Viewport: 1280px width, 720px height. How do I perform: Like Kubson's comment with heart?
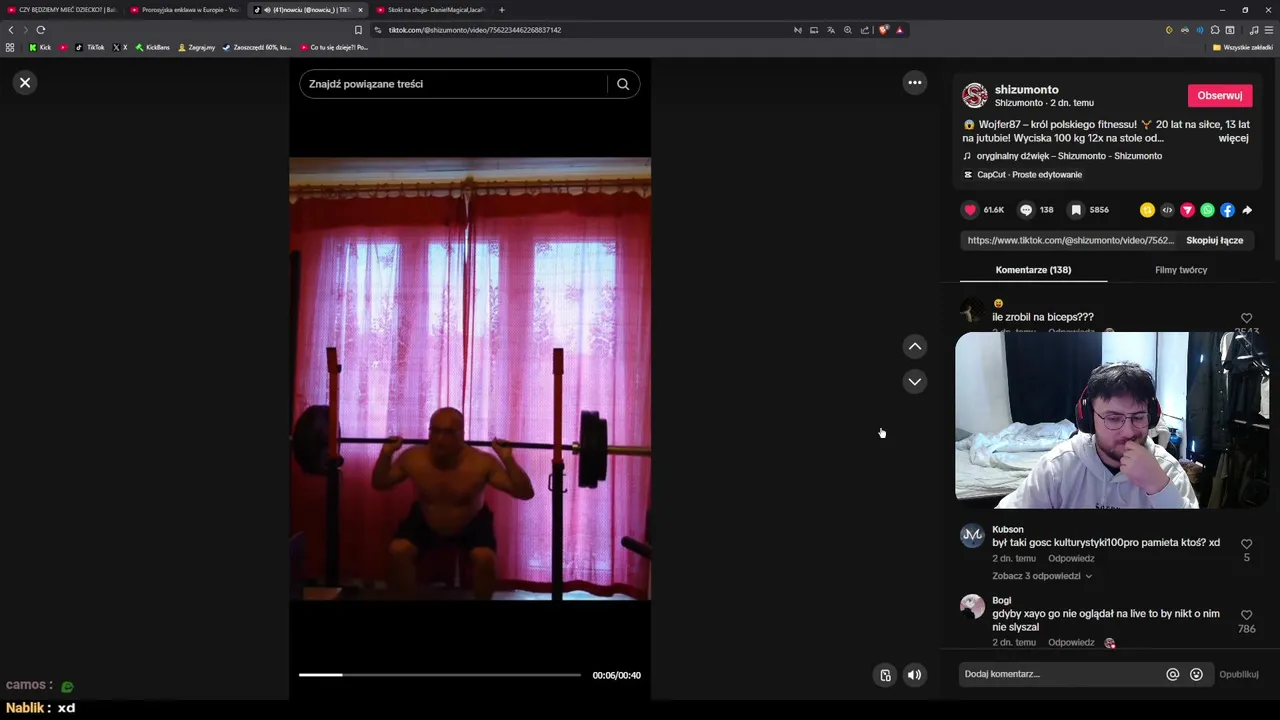point(1246,544)
